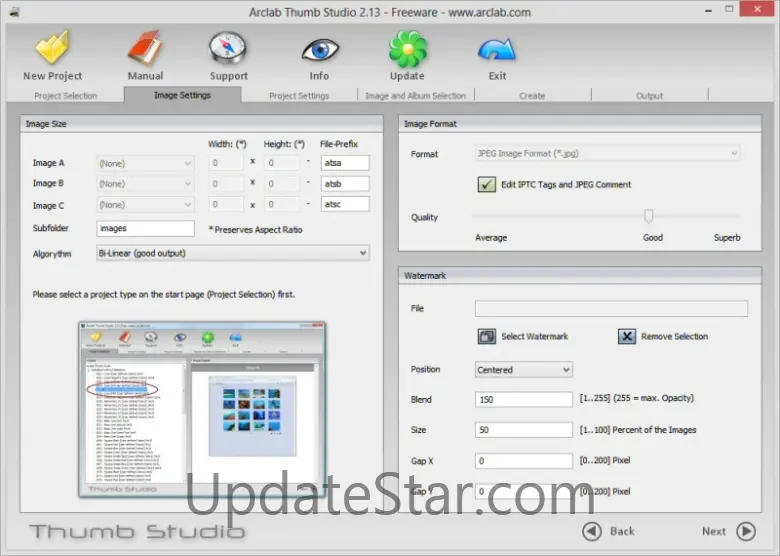Click the Blend value field
Viewport: 780px width, 556px height.
[x=524, y=399]
